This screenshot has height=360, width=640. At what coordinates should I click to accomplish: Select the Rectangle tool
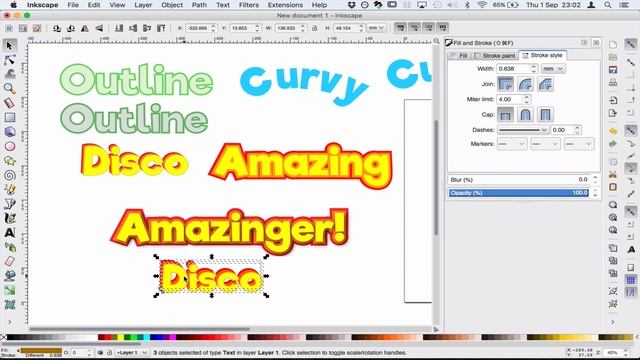click(10, 118)
